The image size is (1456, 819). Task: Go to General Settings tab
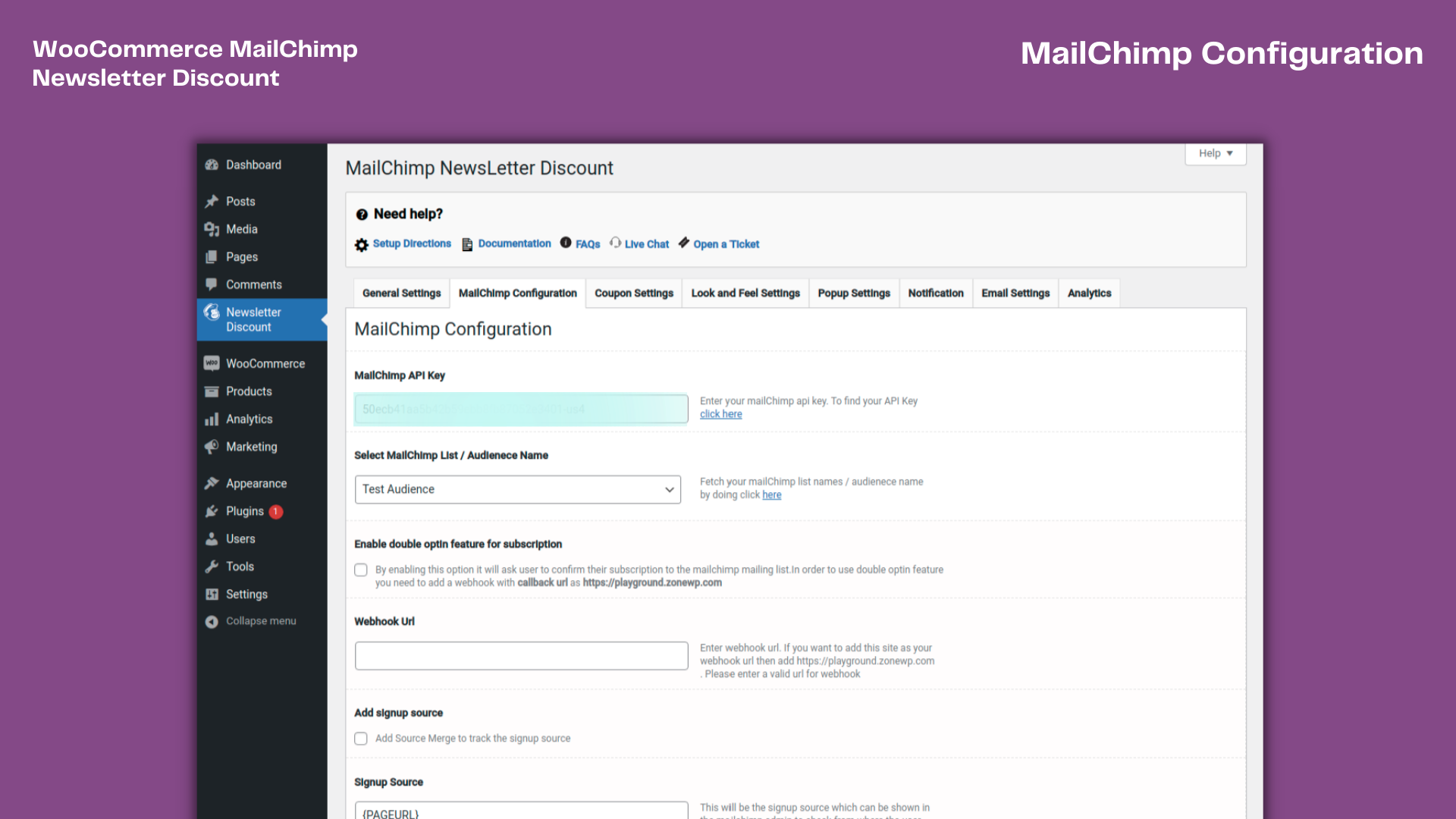[401, 293]
